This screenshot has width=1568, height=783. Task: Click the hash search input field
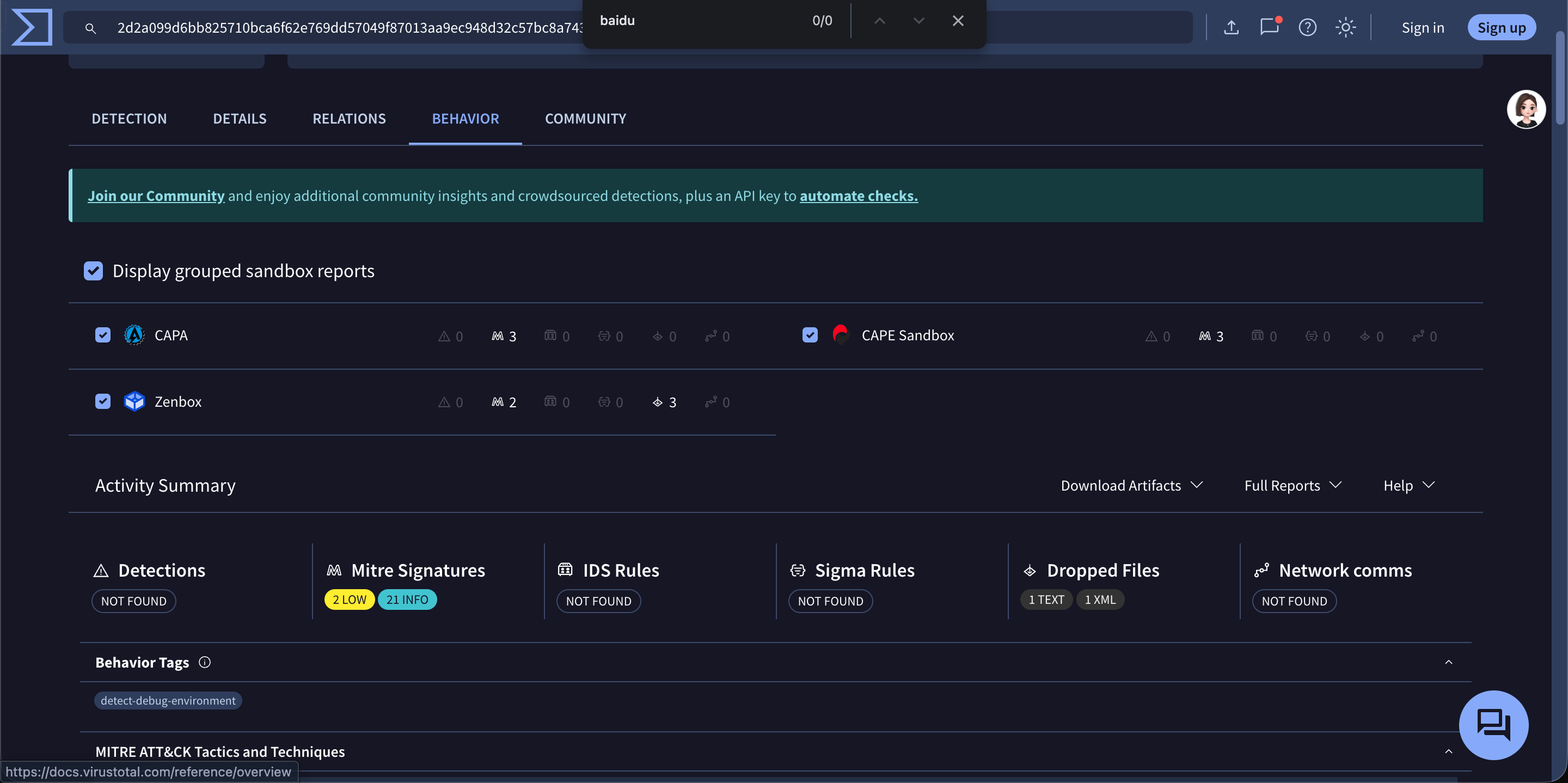pos(347,28)
